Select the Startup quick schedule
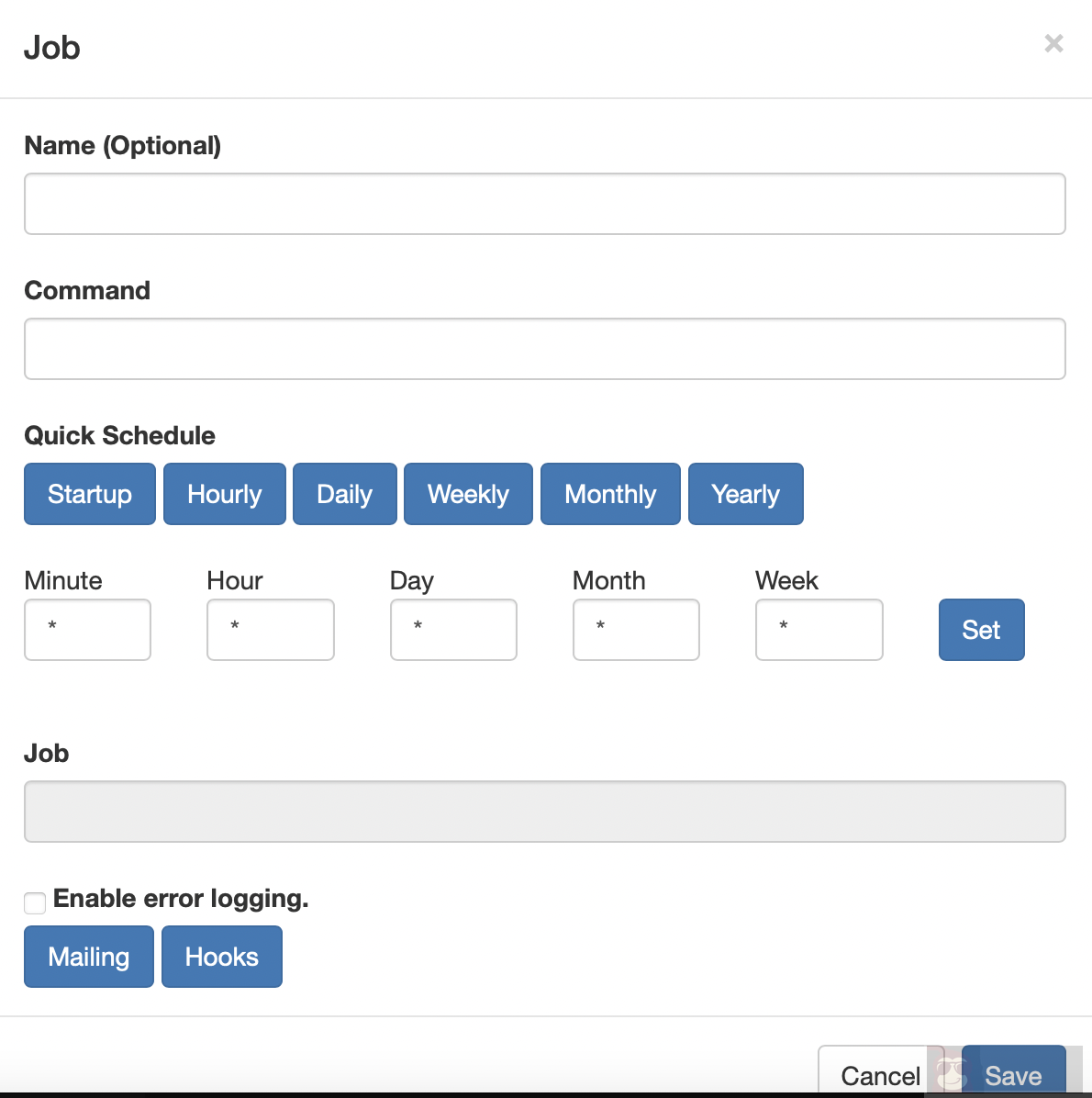 [90, 494]
